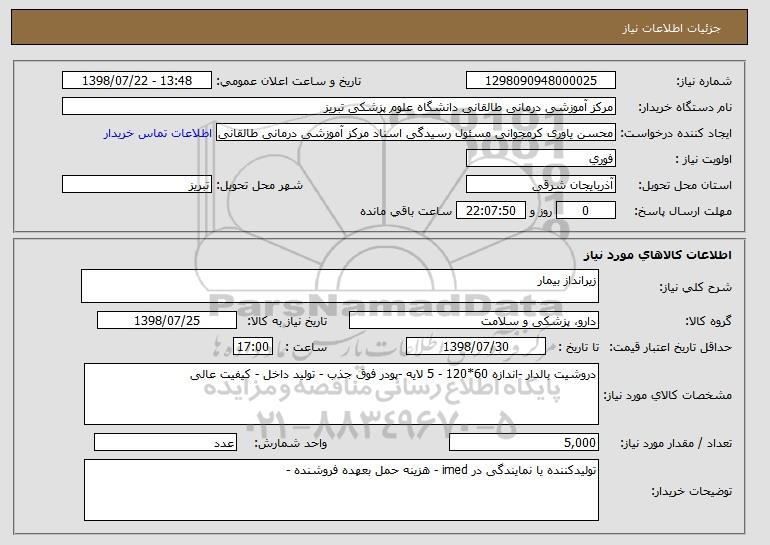This screenshot has height=545, width=770.
Task: Click the buyer organization name field
Action: tap(339, 107)
